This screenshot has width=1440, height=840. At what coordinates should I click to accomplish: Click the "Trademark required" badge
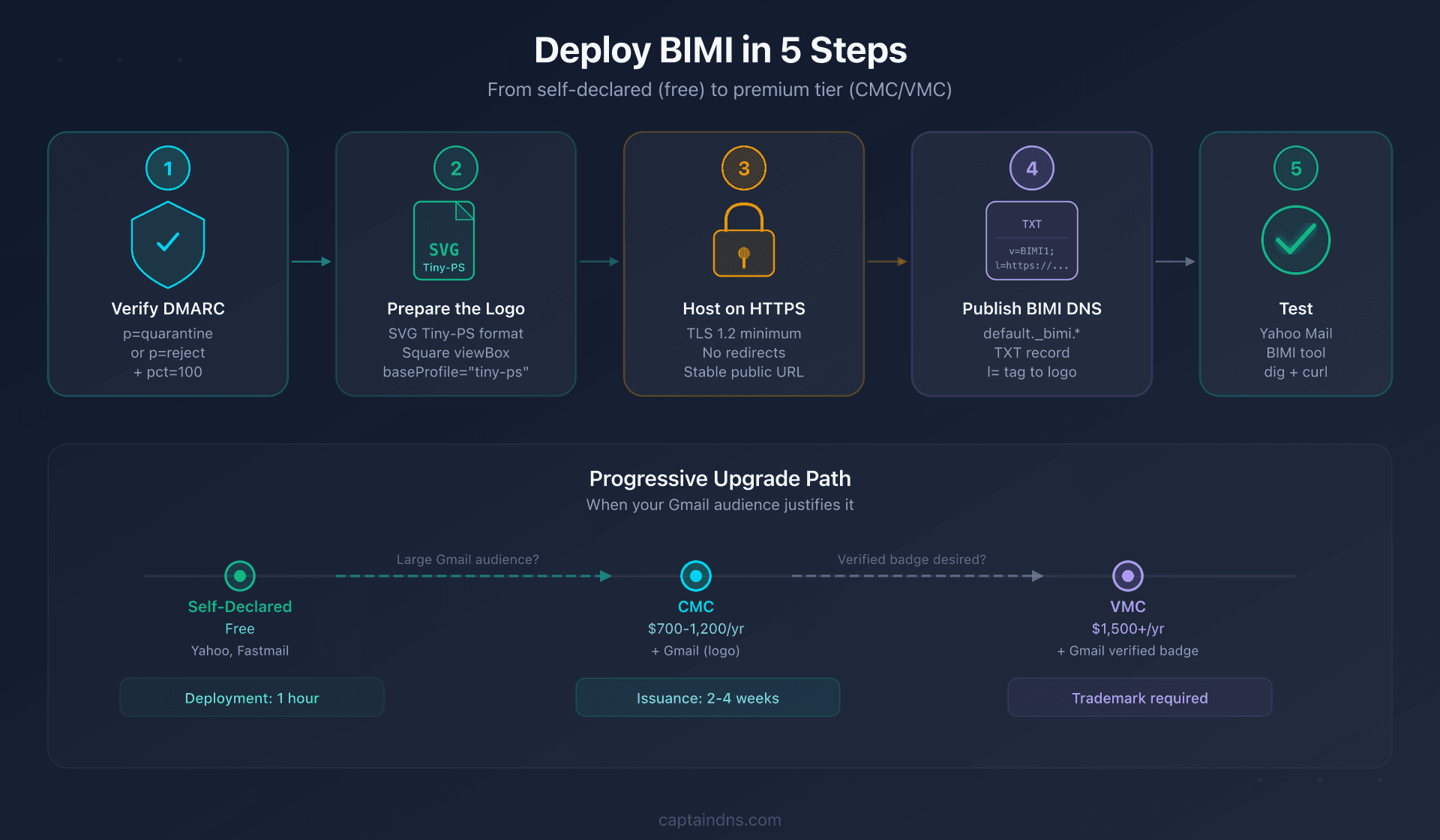(1139, 697)
